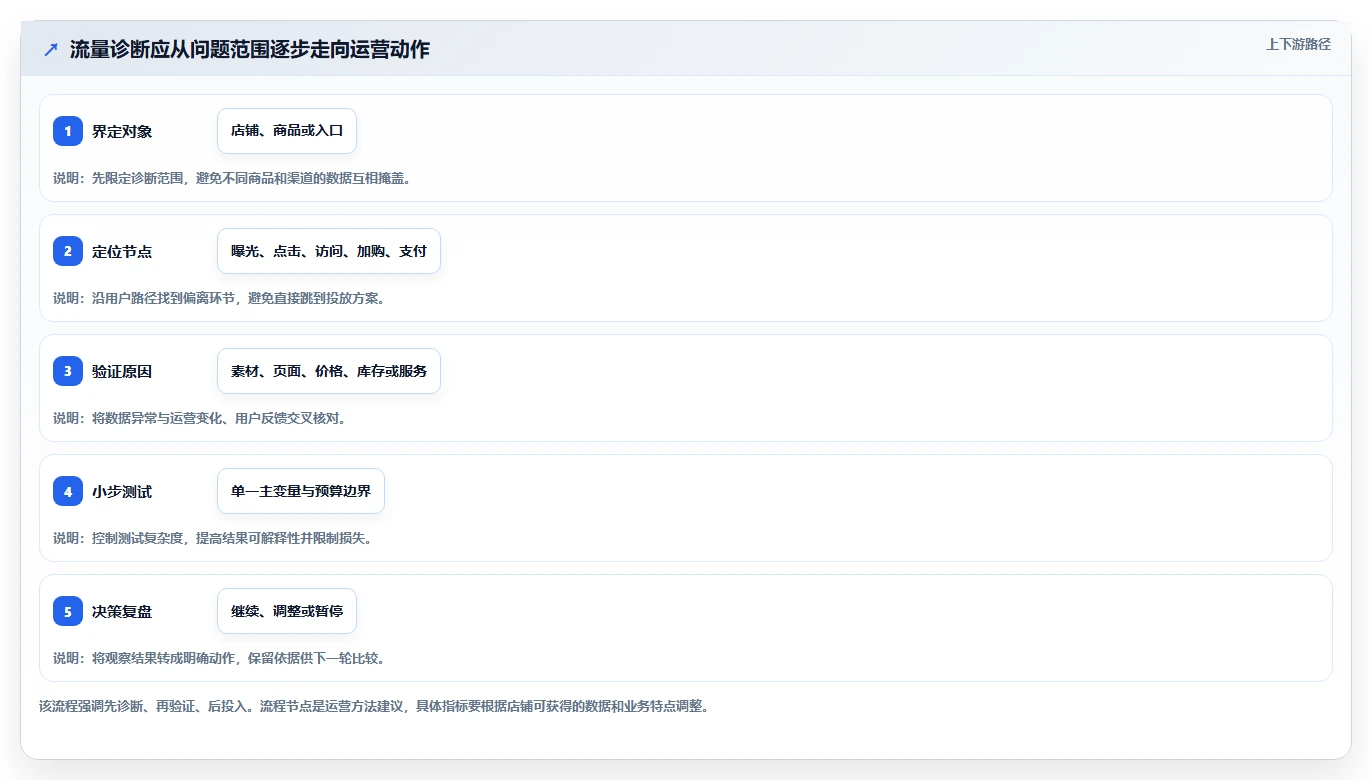Click the note starting 将数据异常与运营变化
Viewport: 1372px width, 780px height.
pyautogui.click(x=200, y=418)
